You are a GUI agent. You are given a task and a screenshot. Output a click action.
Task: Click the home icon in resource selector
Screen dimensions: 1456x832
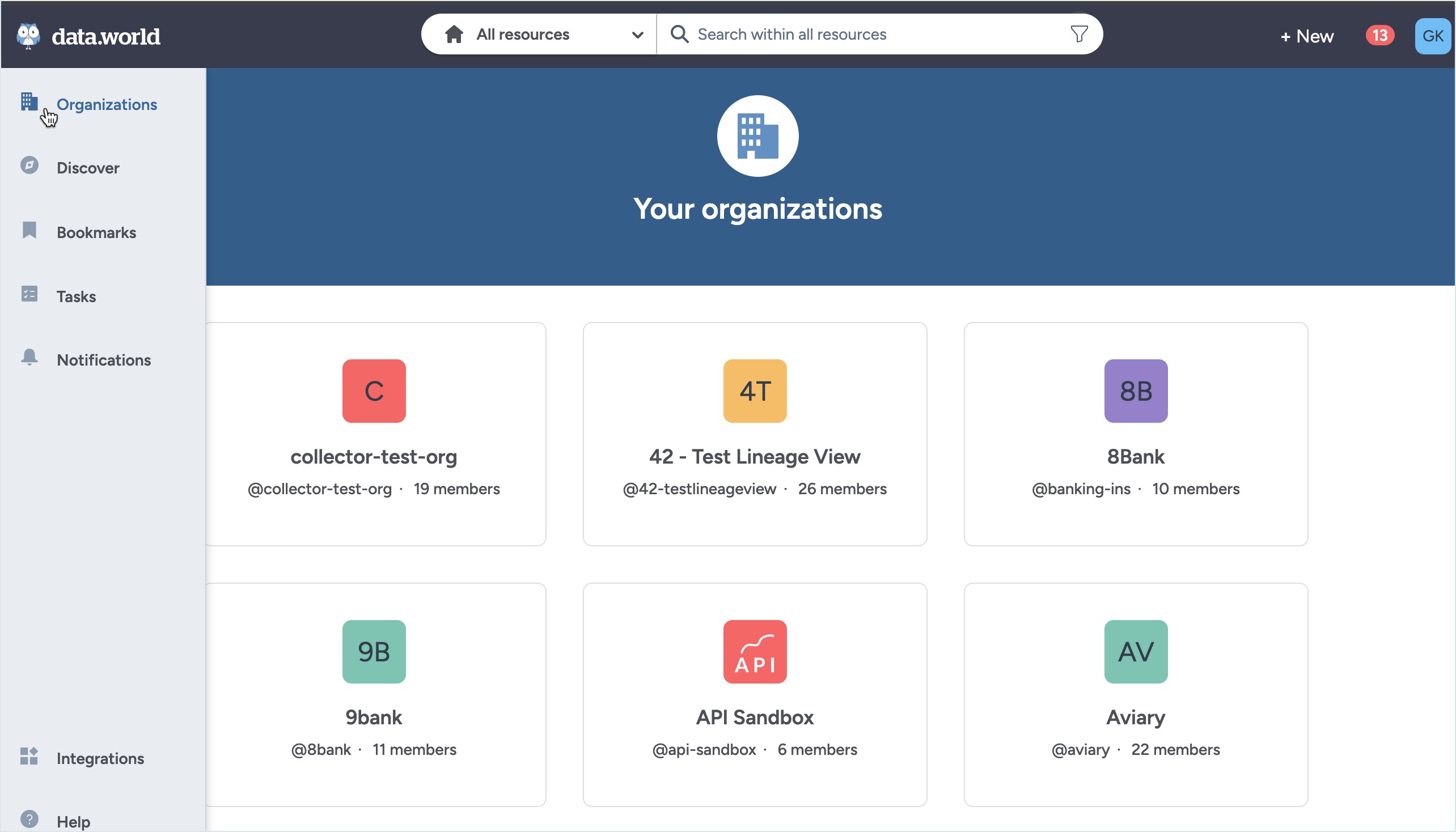pyautogui.click(x=454, y=34)
